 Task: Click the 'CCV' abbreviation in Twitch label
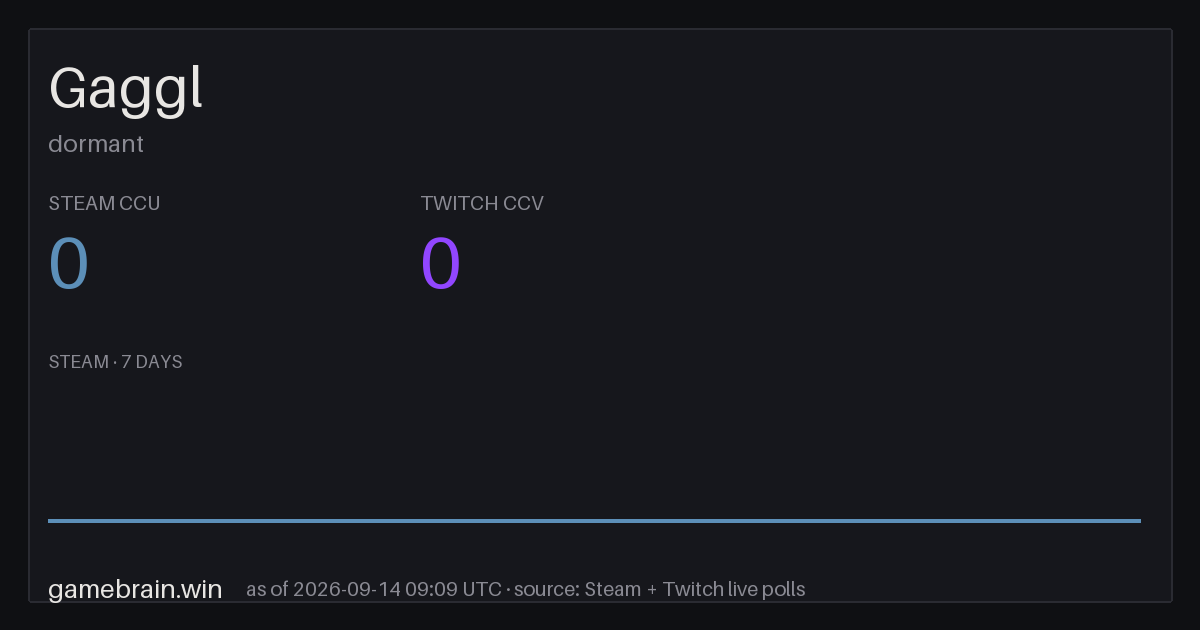pos(523,203)
